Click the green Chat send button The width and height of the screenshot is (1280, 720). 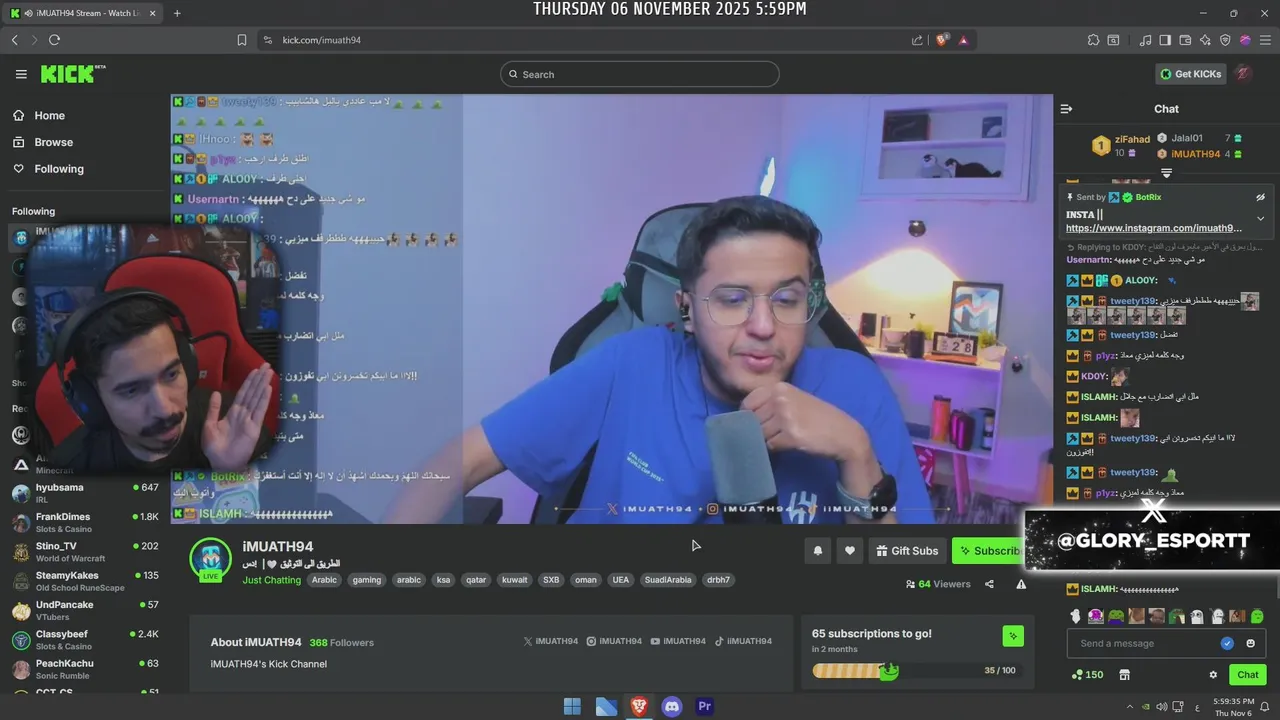(x=1247, y=675)
